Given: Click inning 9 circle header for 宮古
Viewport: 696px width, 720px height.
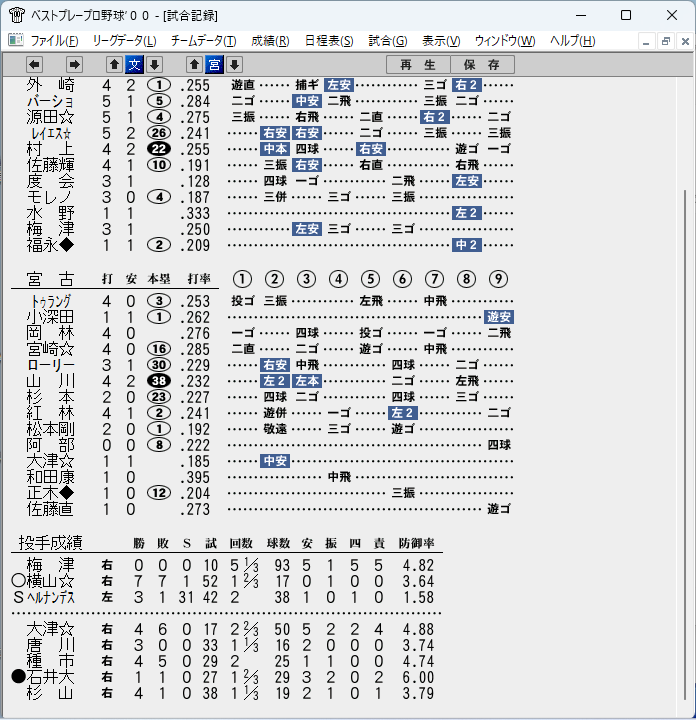Looking at the screenshot, I should [x=498, y=279].
